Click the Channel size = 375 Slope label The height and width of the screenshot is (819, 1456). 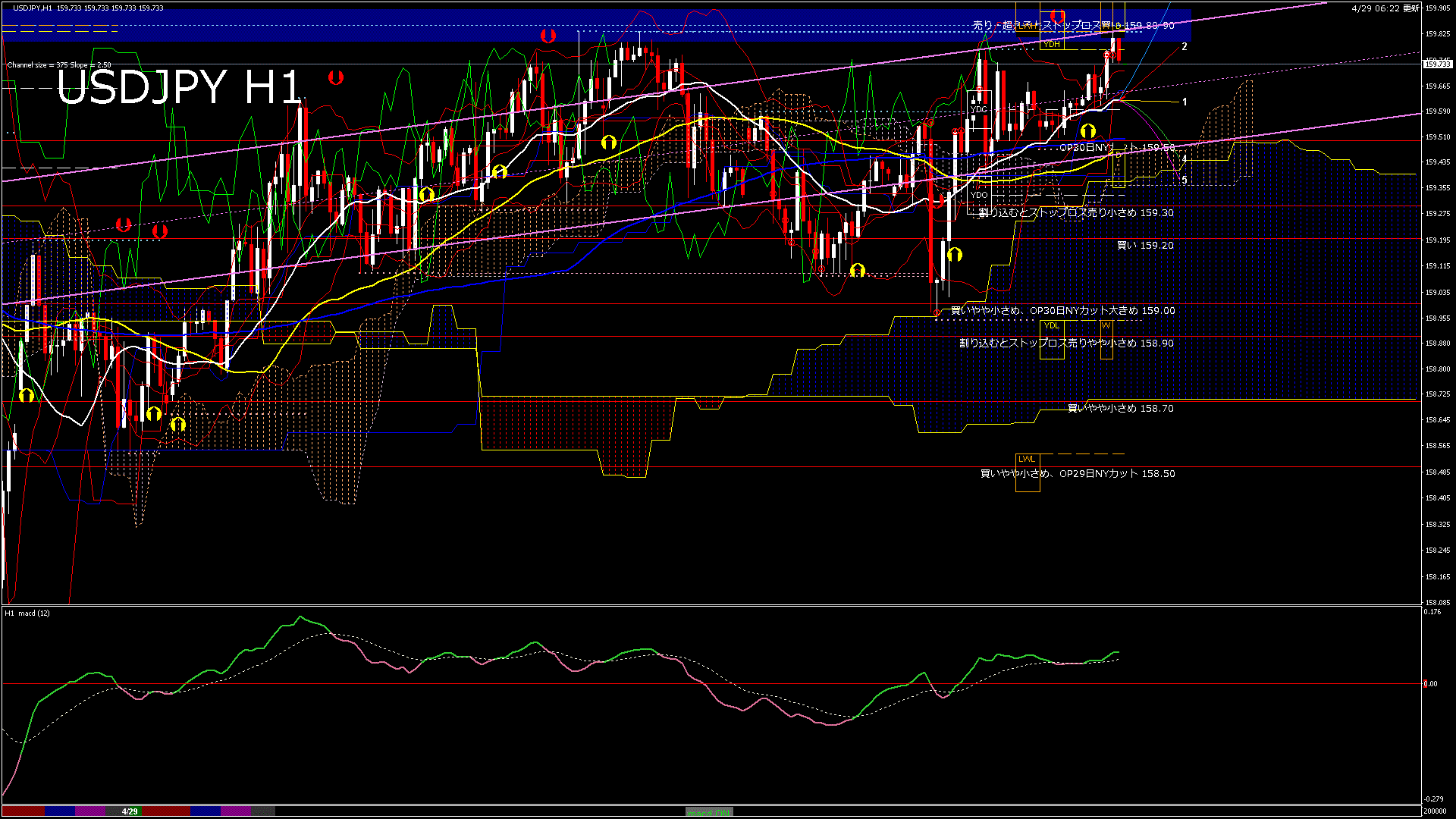[58, 65]
